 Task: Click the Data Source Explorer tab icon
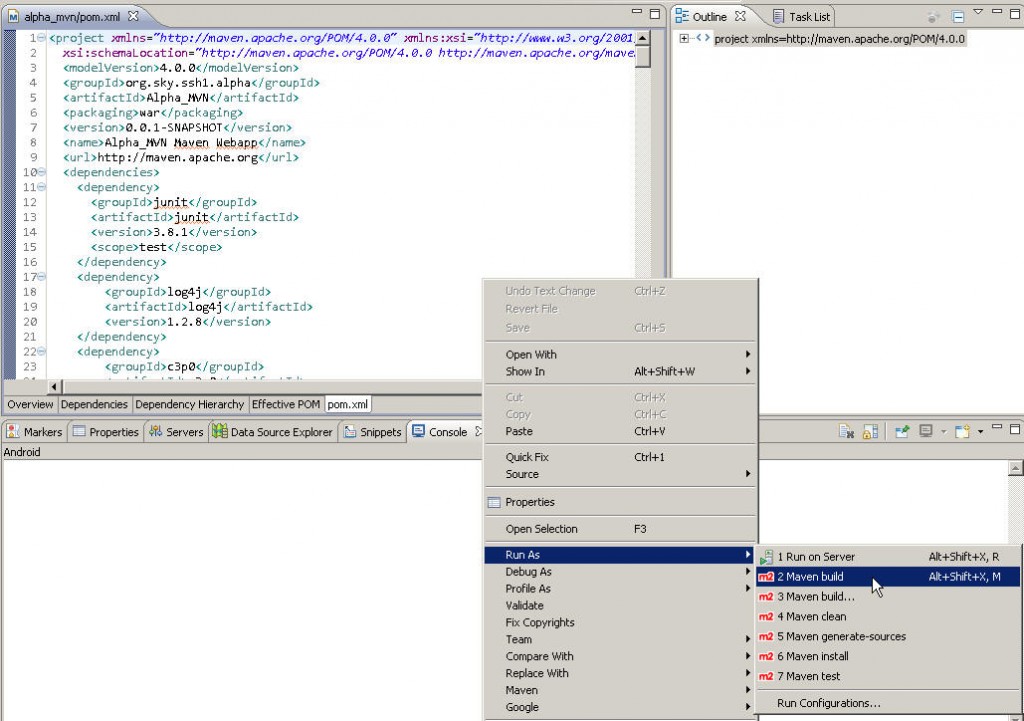tap(219, 432)
